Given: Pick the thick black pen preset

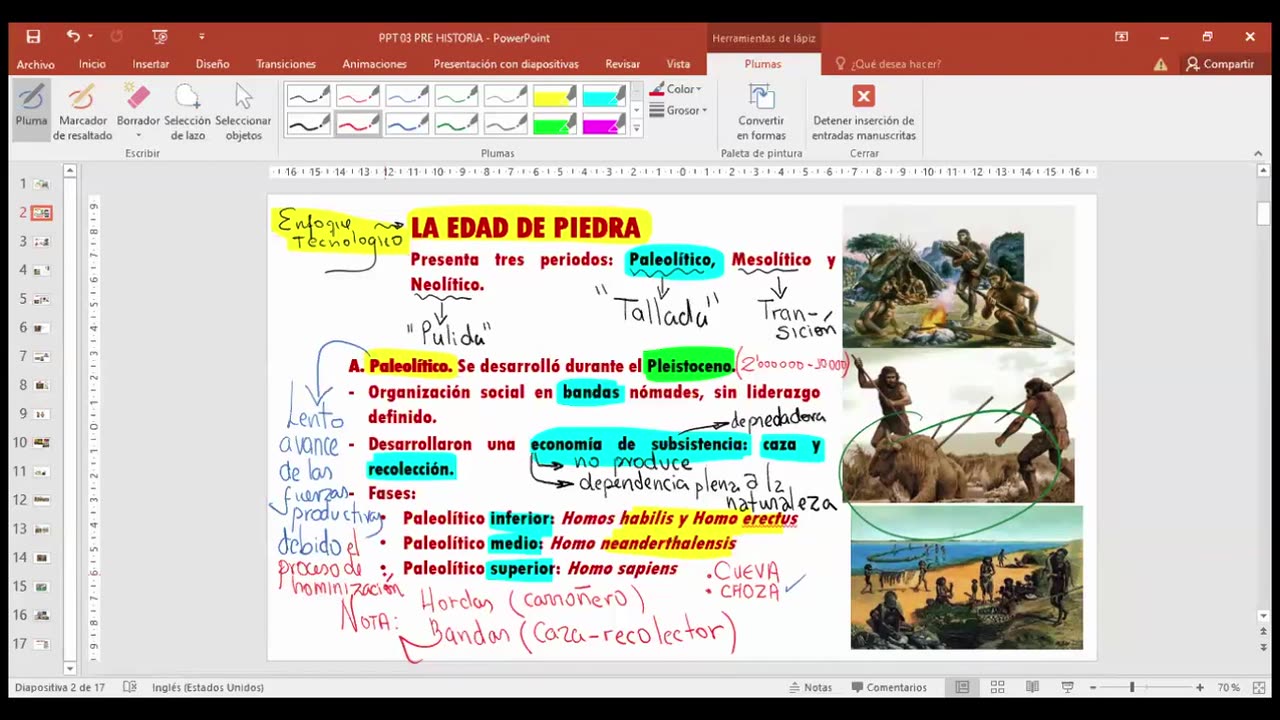Looking at the screenshot, I should pos(308,124).
